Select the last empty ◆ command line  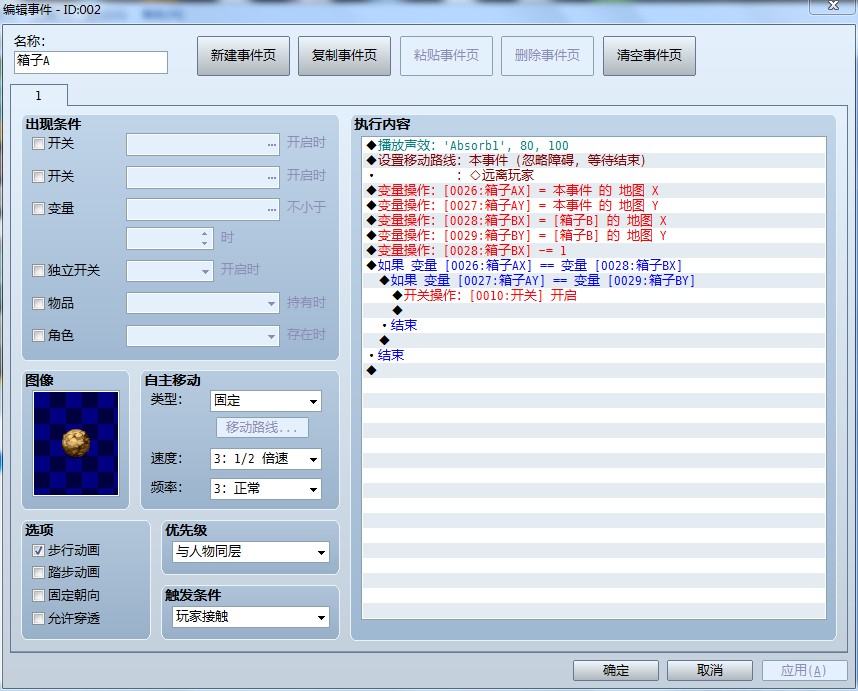point(594,370)
